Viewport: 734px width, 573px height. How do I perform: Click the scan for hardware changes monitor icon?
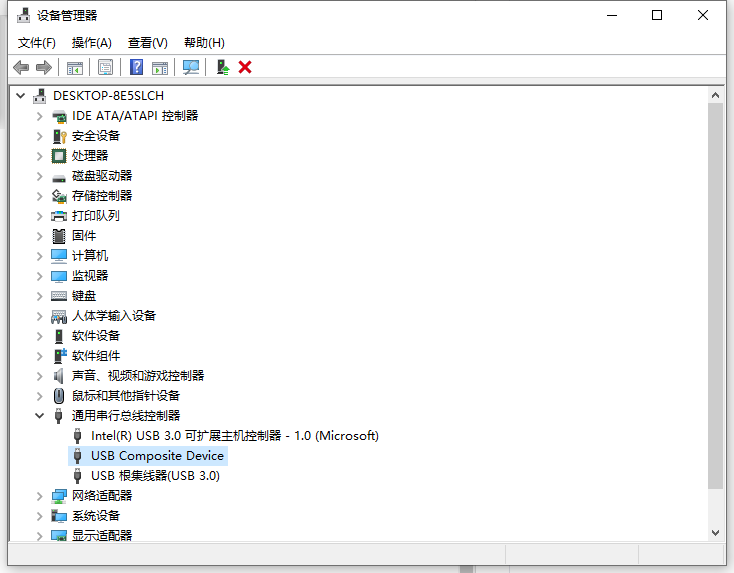[x=191, y=67]
